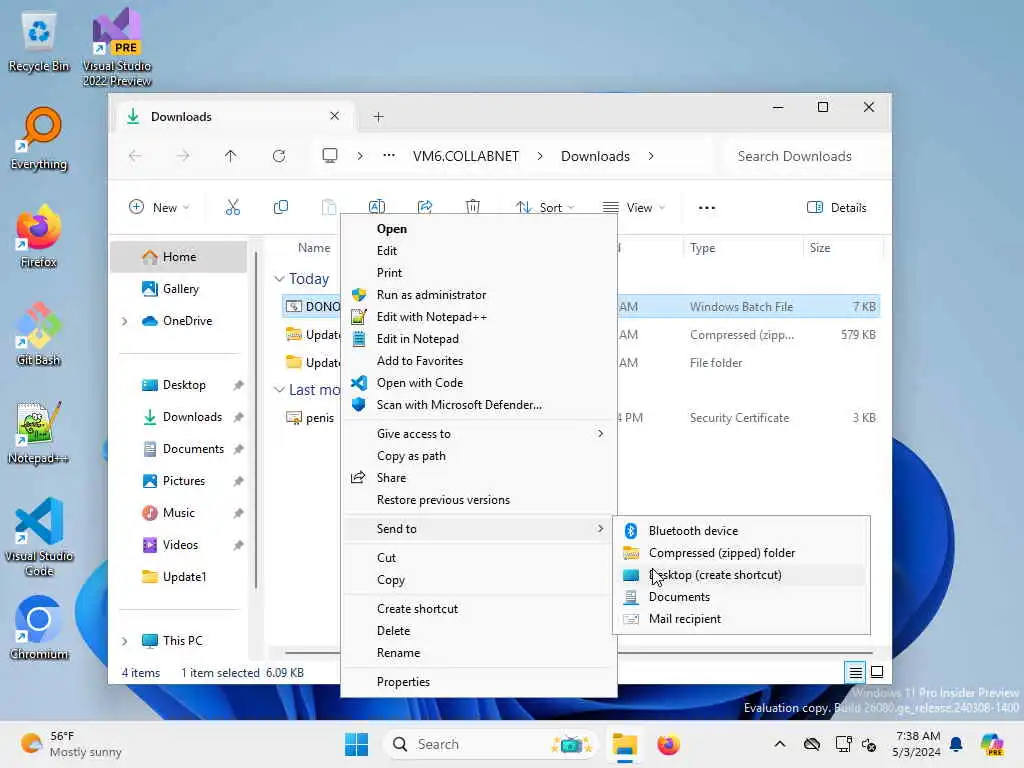Select Visual Studio 2022 Preview desktop icon
Screen dimensions: 1024x768
117,47
